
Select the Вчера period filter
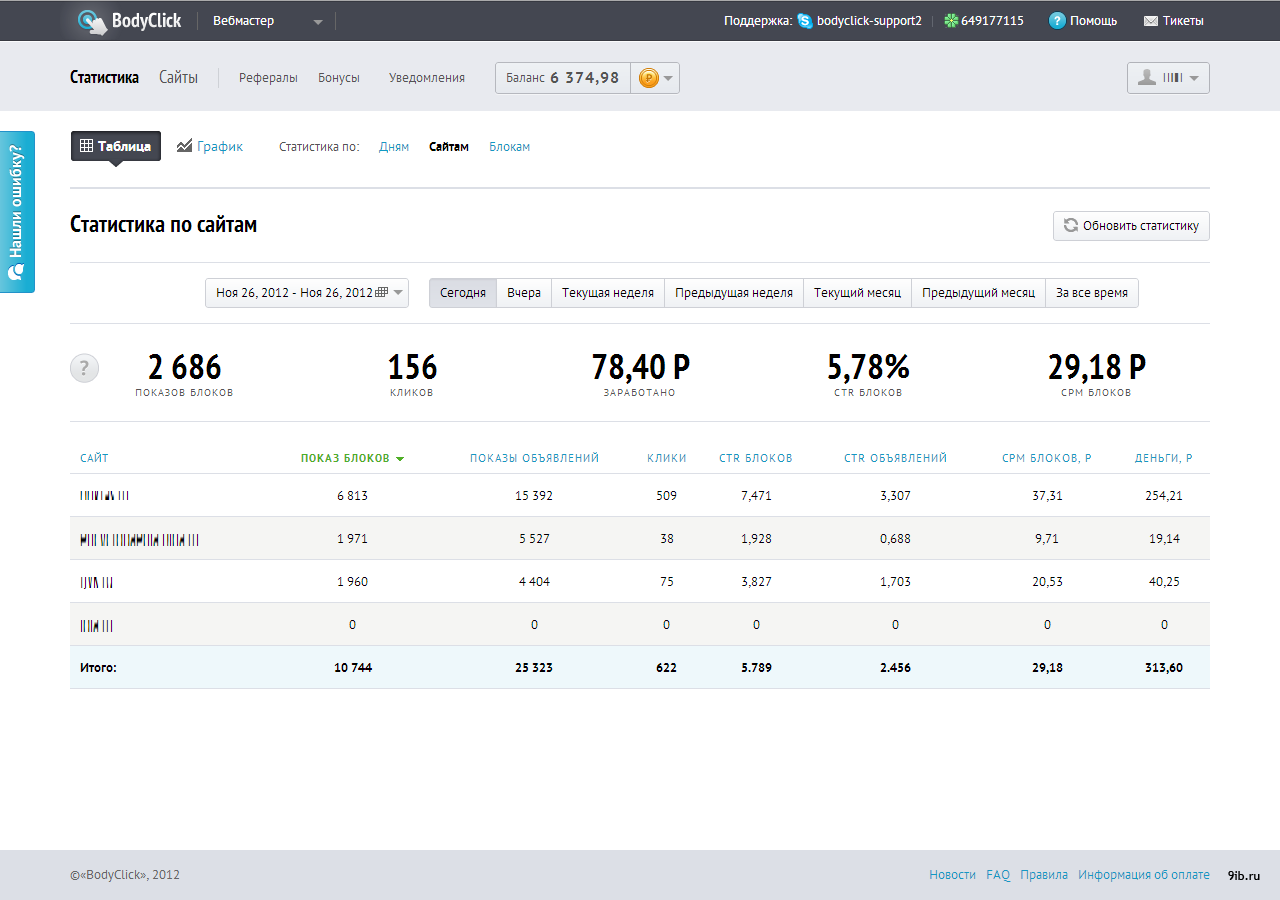point(524,293)
